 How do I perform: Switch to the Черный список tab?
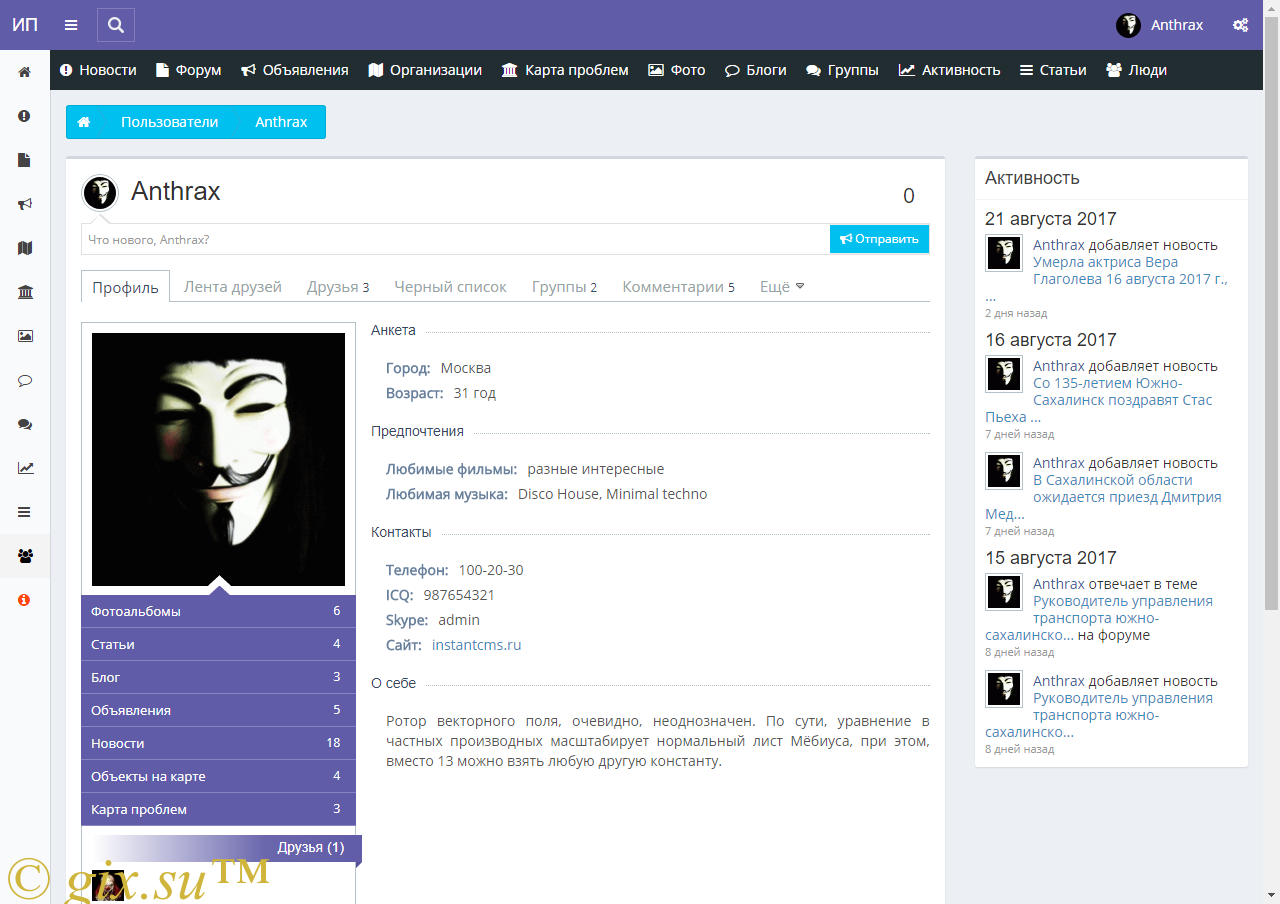[x=450, y=287]
